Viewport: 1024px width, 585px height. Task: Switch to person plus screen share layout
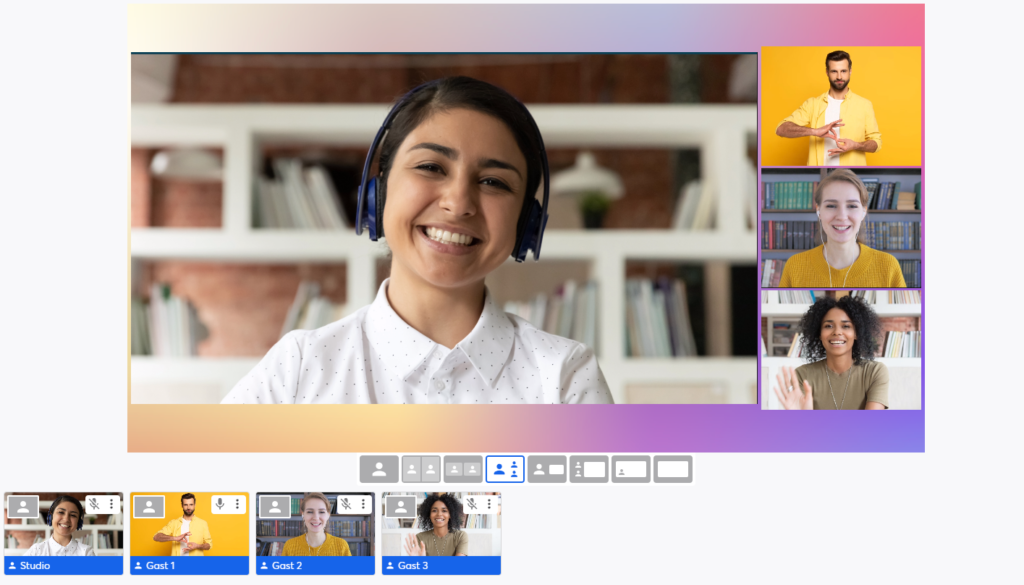tap(547, 469)
